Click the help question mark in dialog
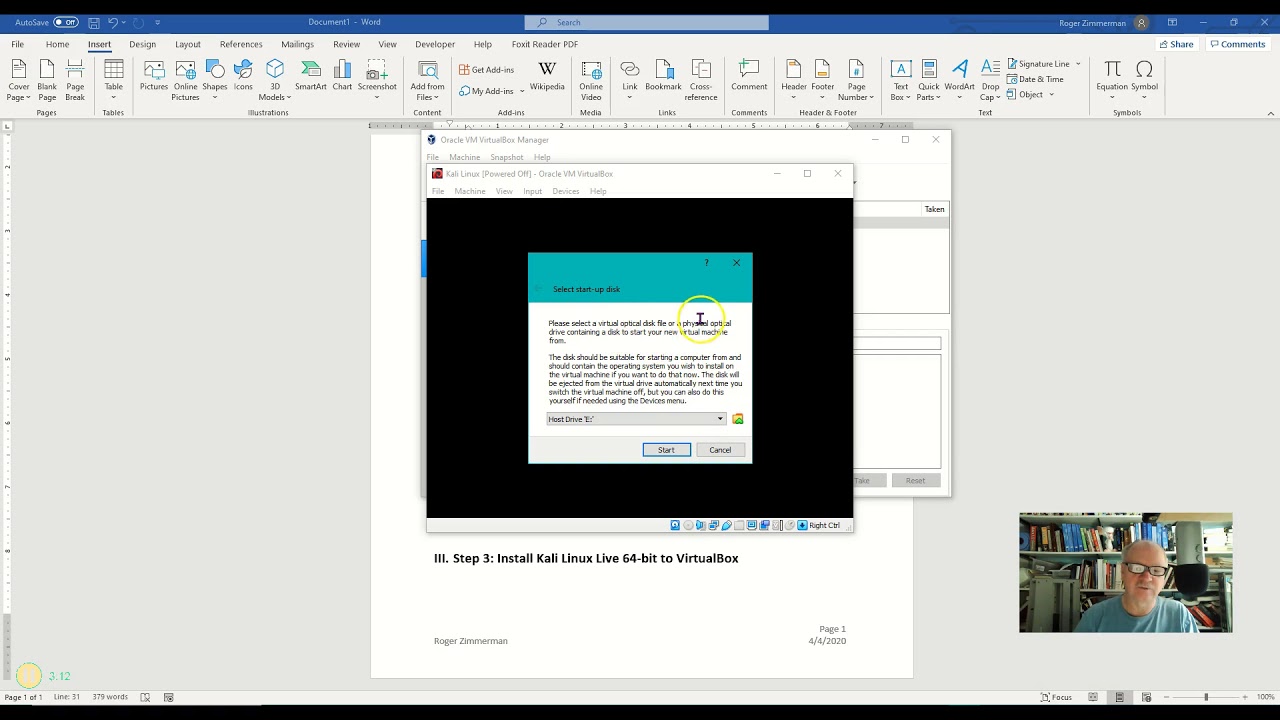Screen dimensions: 1280x720 (x=706, y=263)
